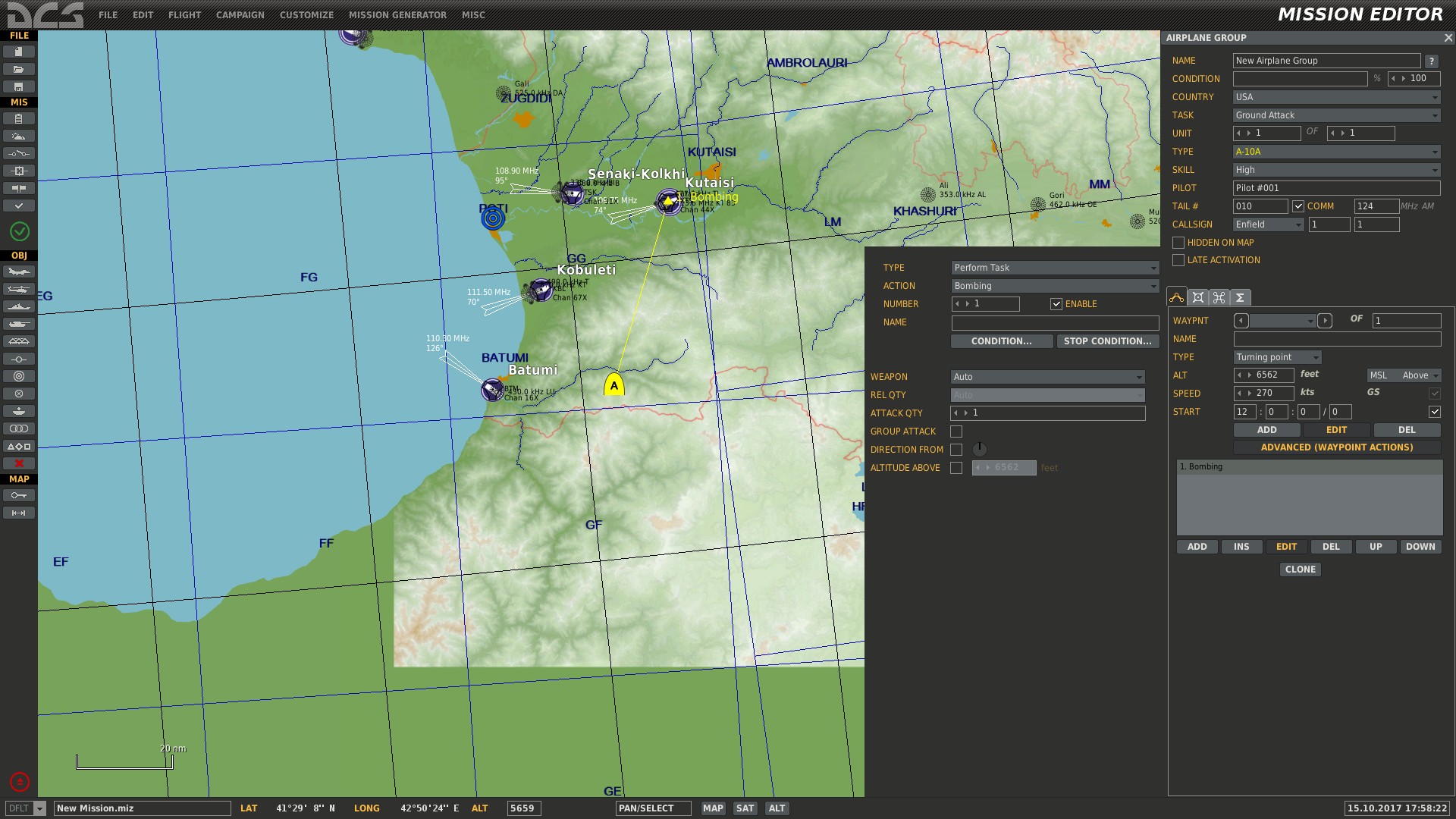Click the map key options icon

click(19, 495)
